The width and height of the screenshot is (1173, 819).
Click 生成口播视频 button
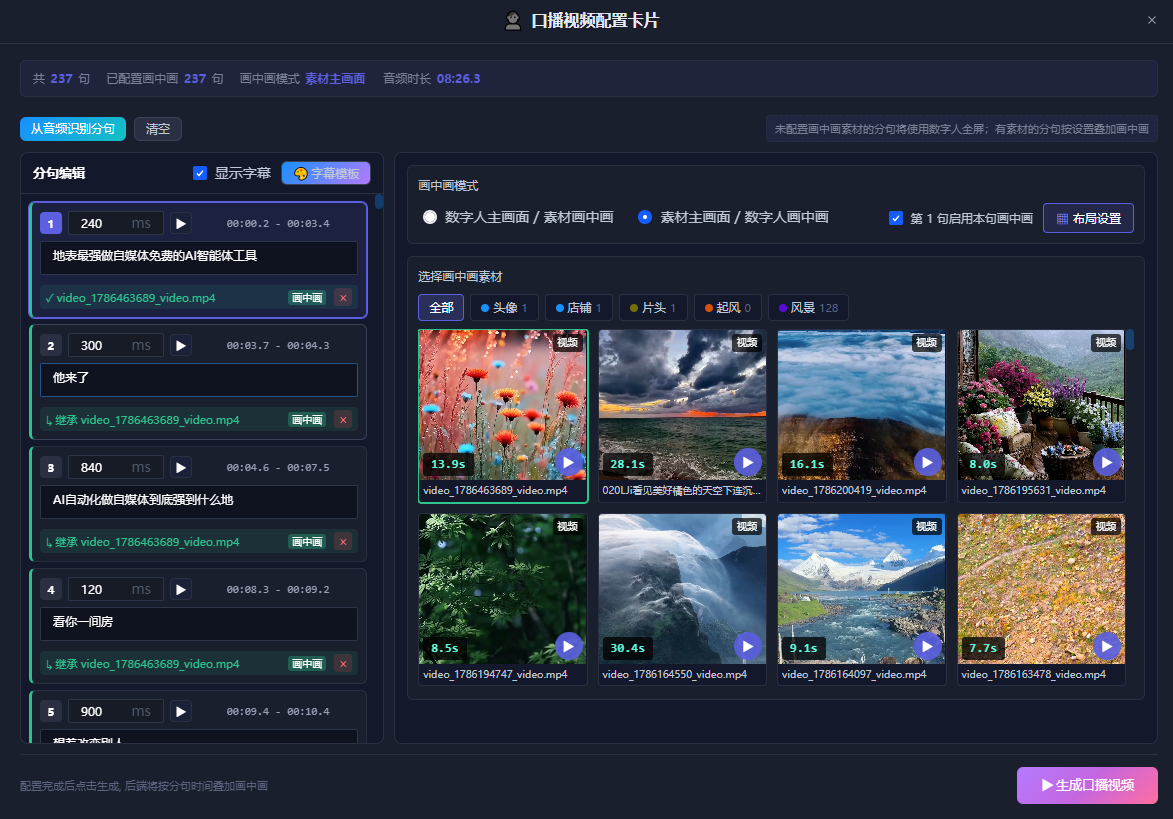click(1087, 785)
